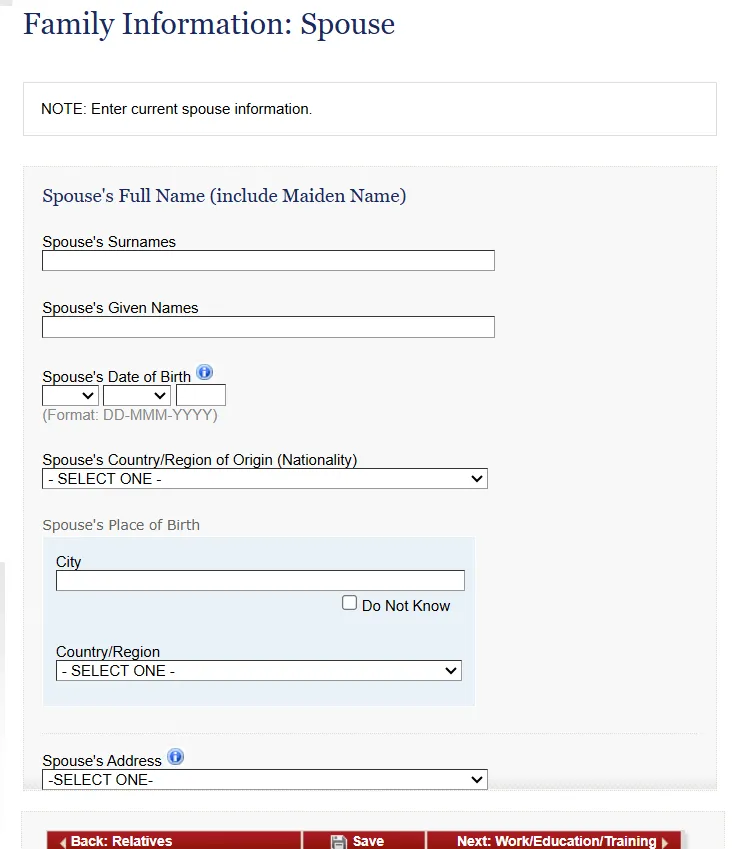Proceed to Next: Work/Education/Training
The height and width of the screenshot is (849, 744).
point(556,841)
